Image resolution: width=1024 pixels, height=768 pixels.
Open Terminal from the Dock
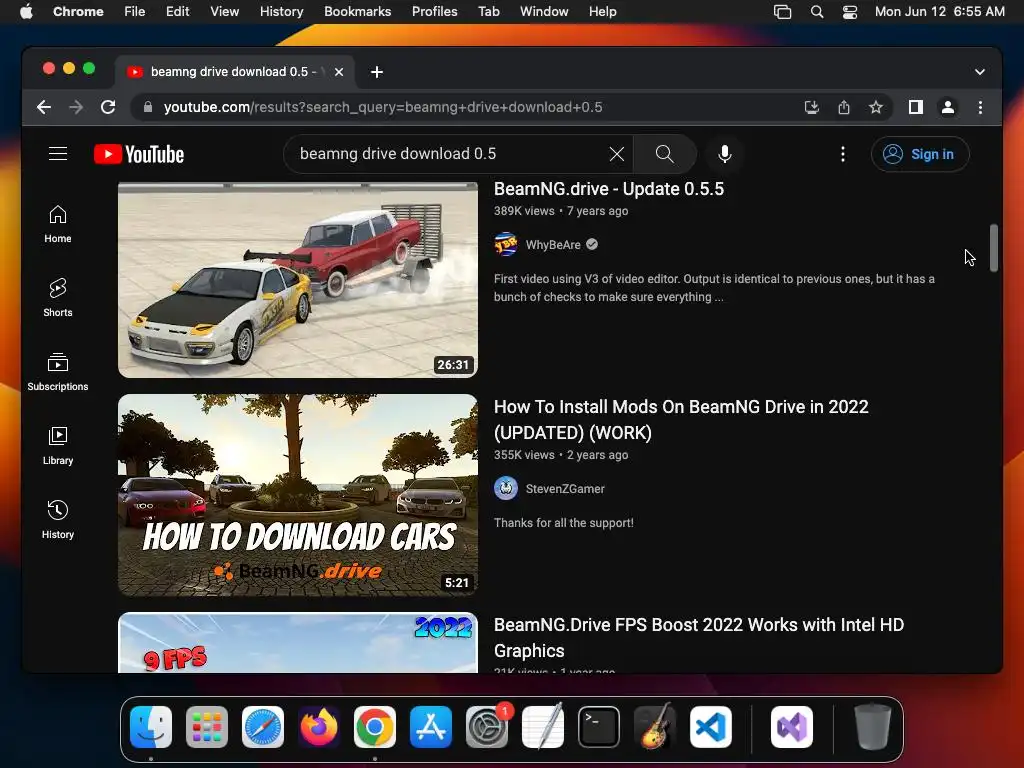tap(599, 727)
